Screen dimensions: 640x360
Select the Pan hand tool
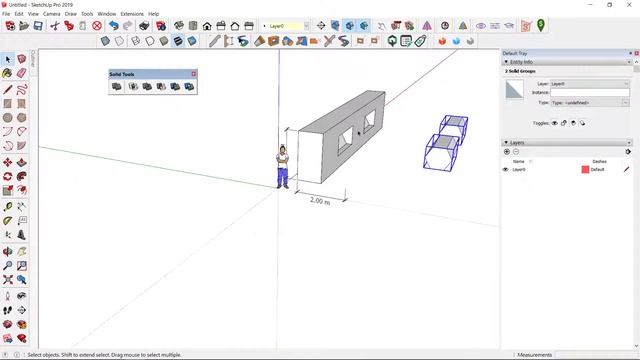22,251
